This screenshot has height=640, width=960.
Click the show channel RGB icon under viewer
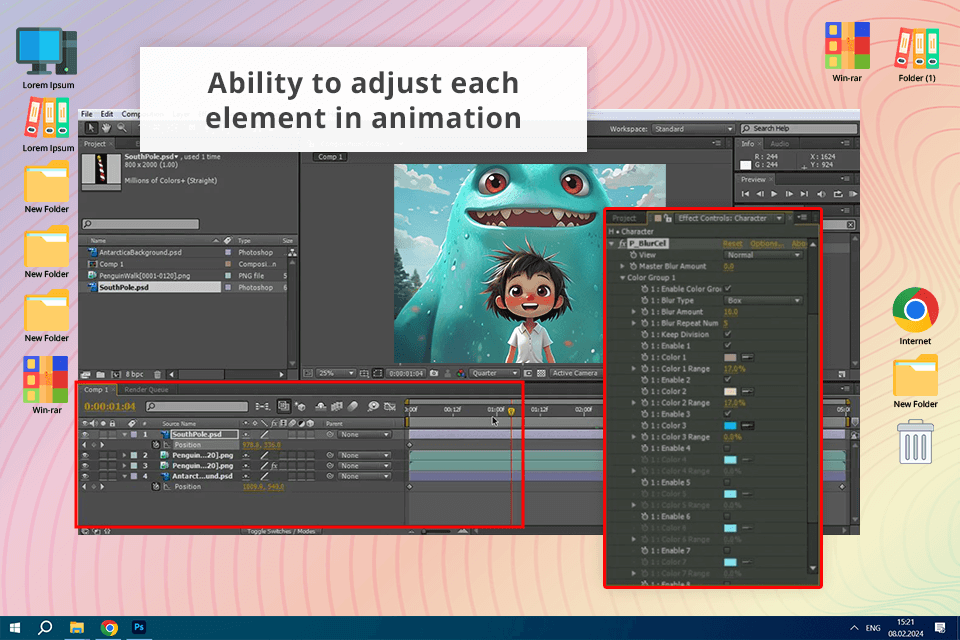[461, 373]
